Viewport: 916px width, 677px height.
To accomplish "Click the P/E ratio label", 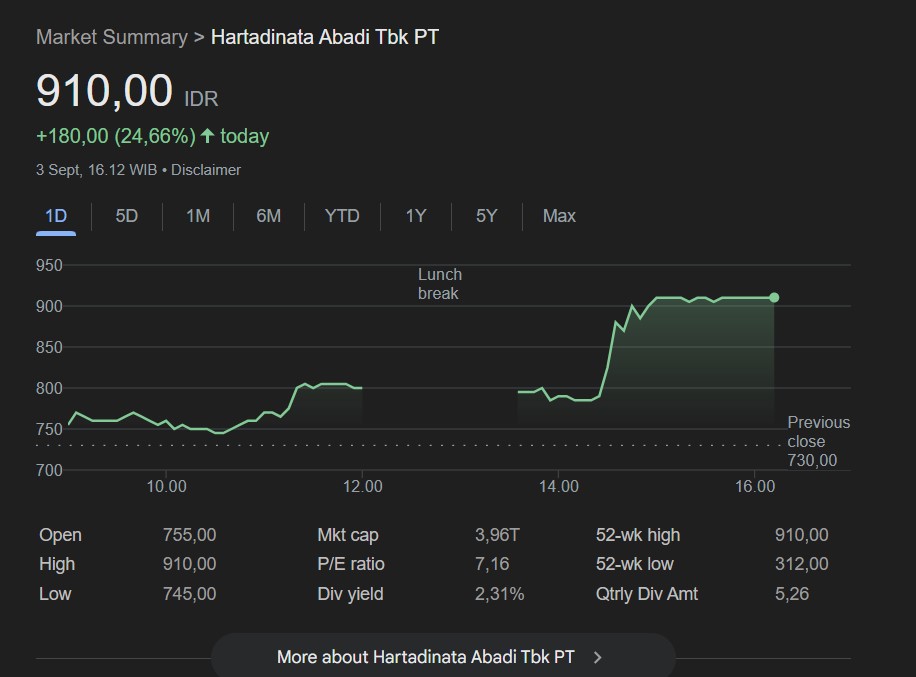I will click(x=351, y=564).
